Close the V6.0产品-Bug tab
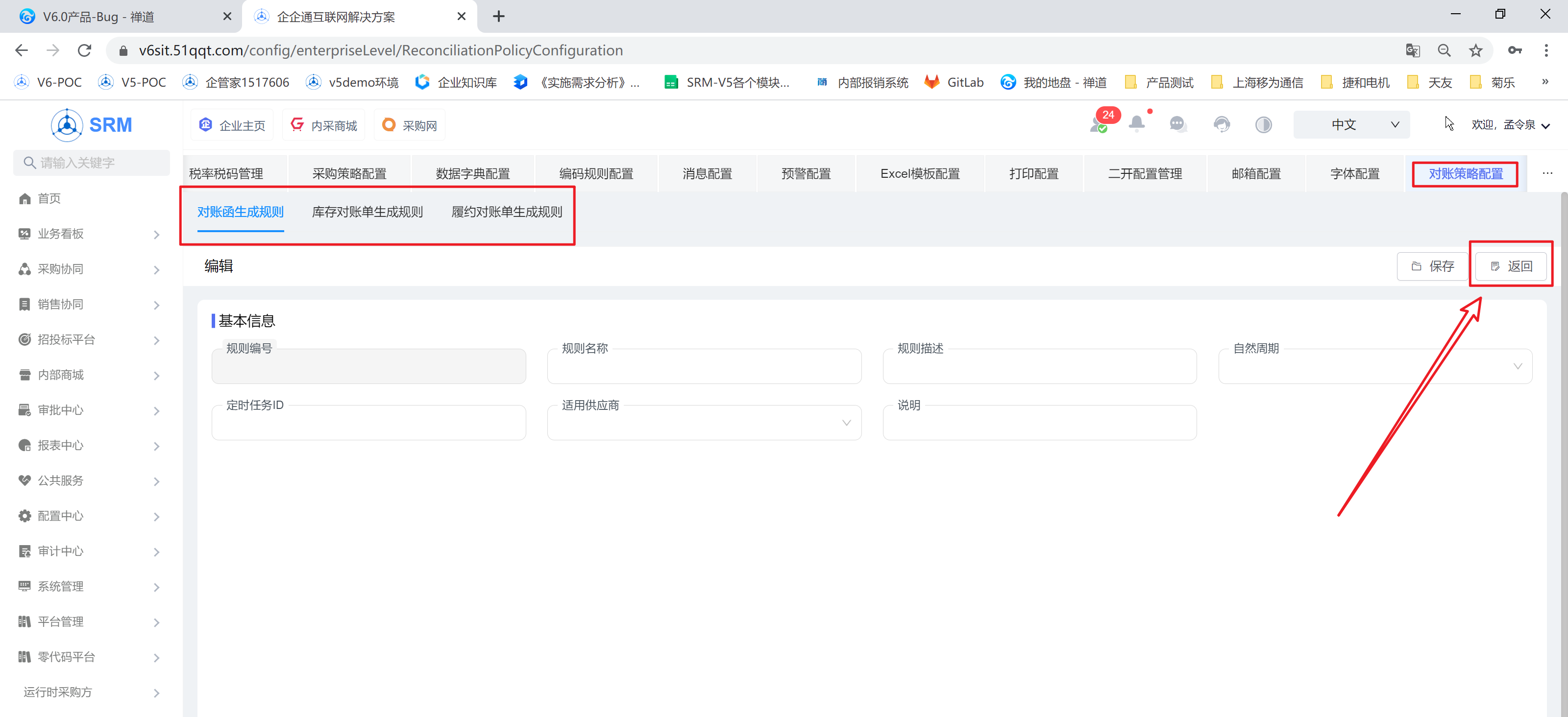Image resolution: width=1568 pixels, height=717 pixels. tap(227, 17)
